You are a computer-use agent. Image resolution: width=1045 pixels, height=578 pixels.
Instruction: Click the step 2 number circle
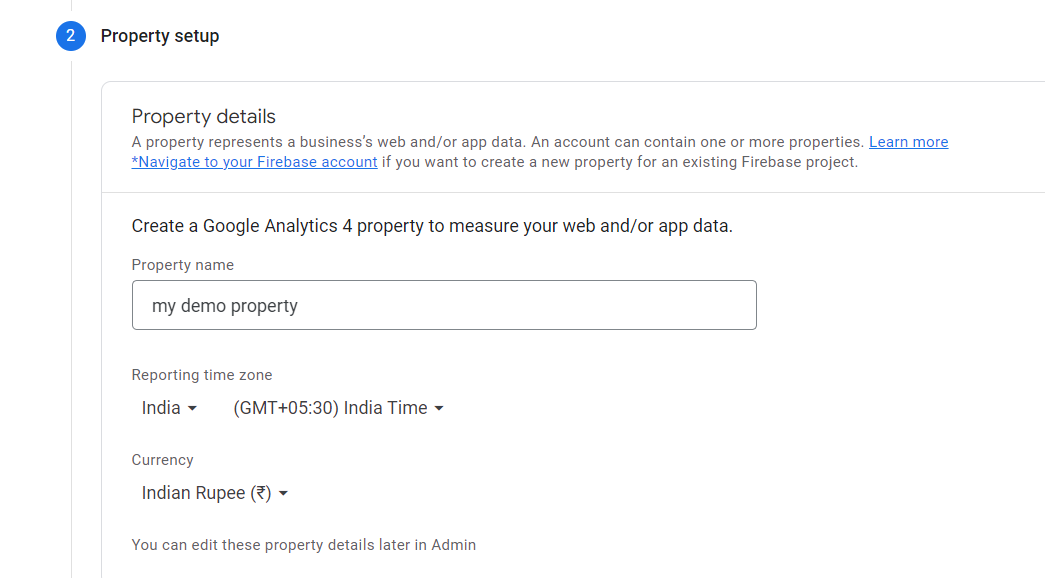[x=71, y=36]
